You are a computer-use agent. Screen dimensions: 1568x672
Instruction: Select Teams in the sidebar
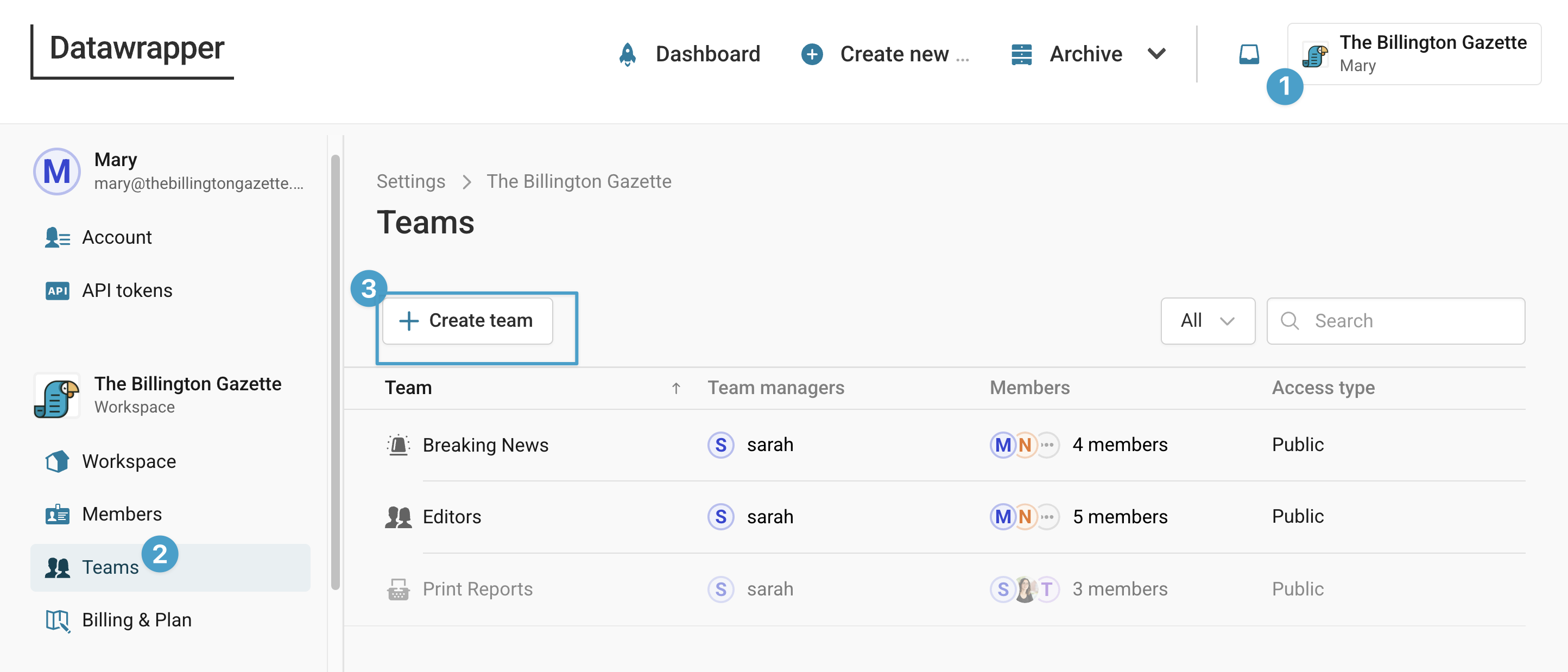[170, 567]
